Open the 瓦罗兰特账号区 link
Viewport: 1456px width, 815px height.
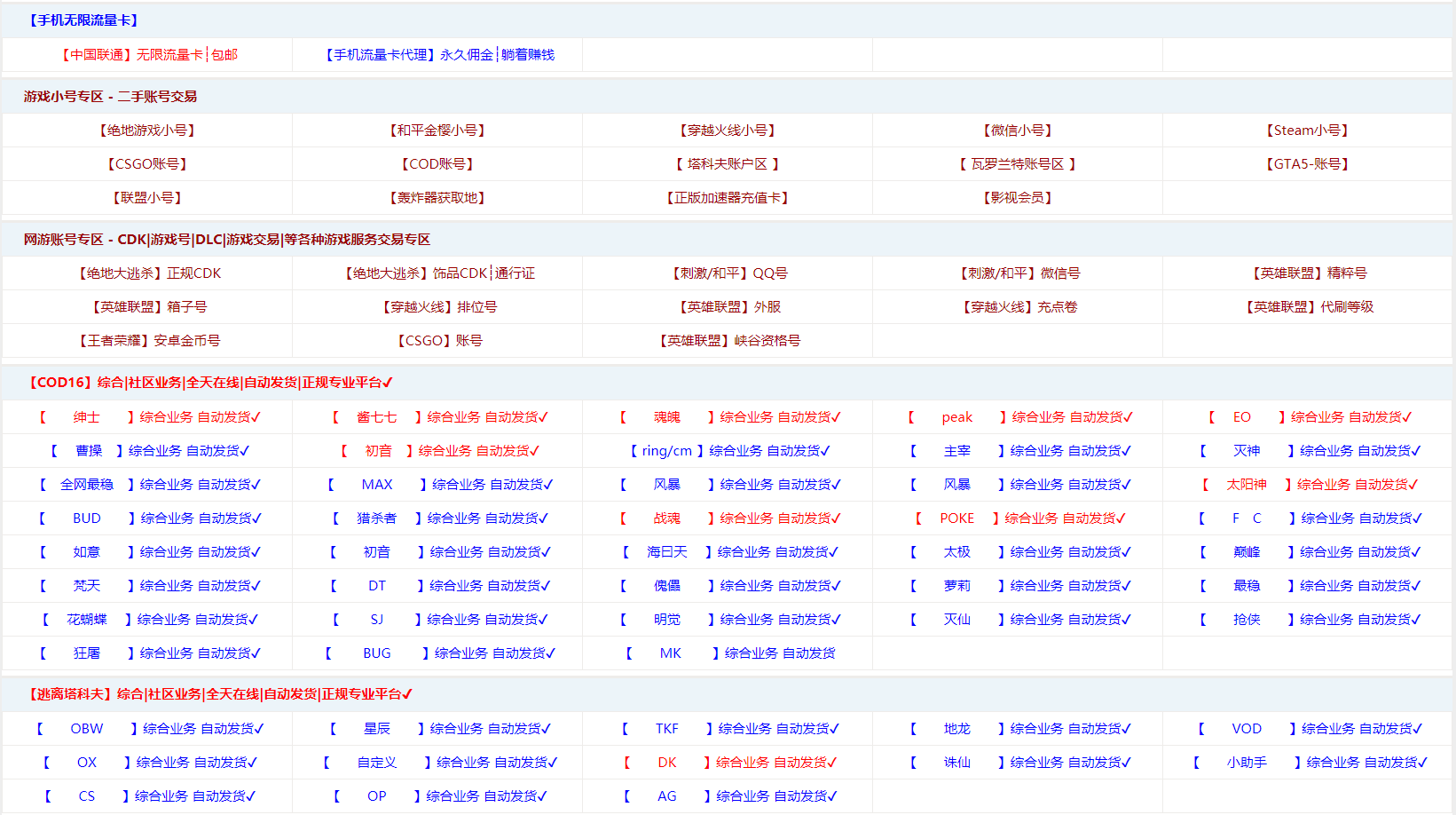(x=1018, y=163)
